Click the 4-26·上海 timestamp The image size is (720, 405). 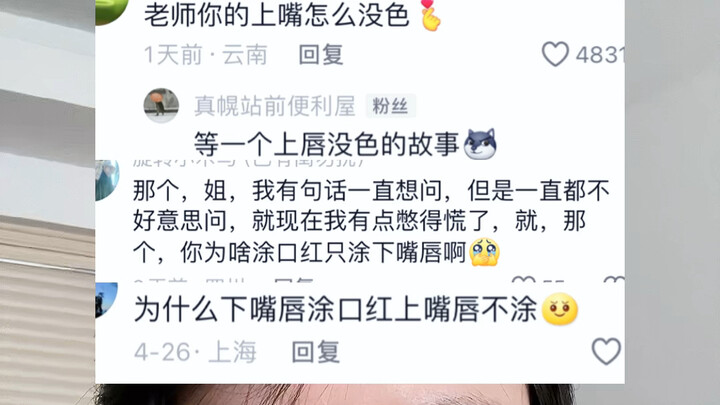tap(195, 352)
